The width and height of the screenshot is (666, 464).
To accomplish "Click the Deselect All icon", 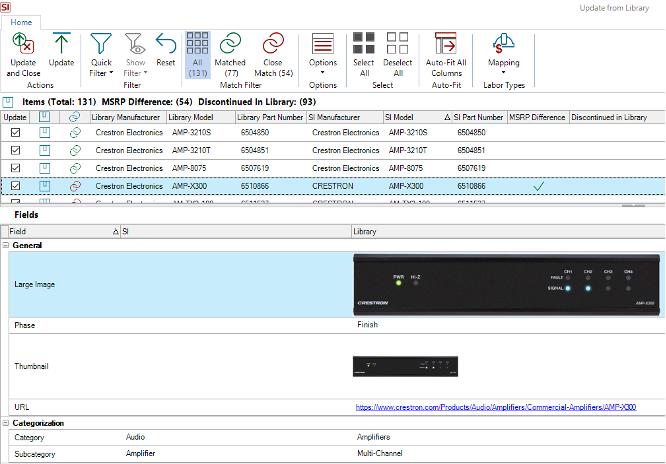I will [397, 44].
